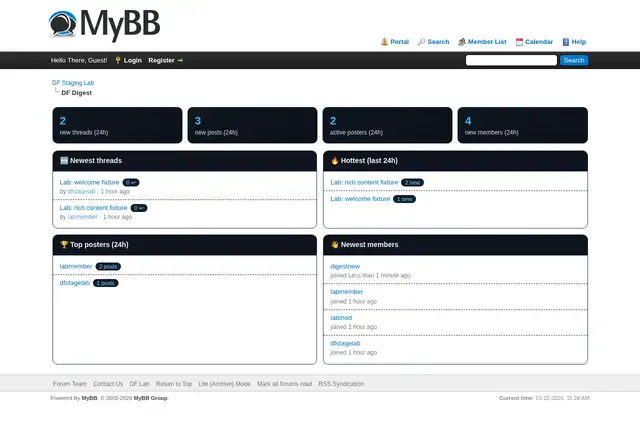640x430 pixels.
Task: Open digestnew member profile
Action: 345,266
